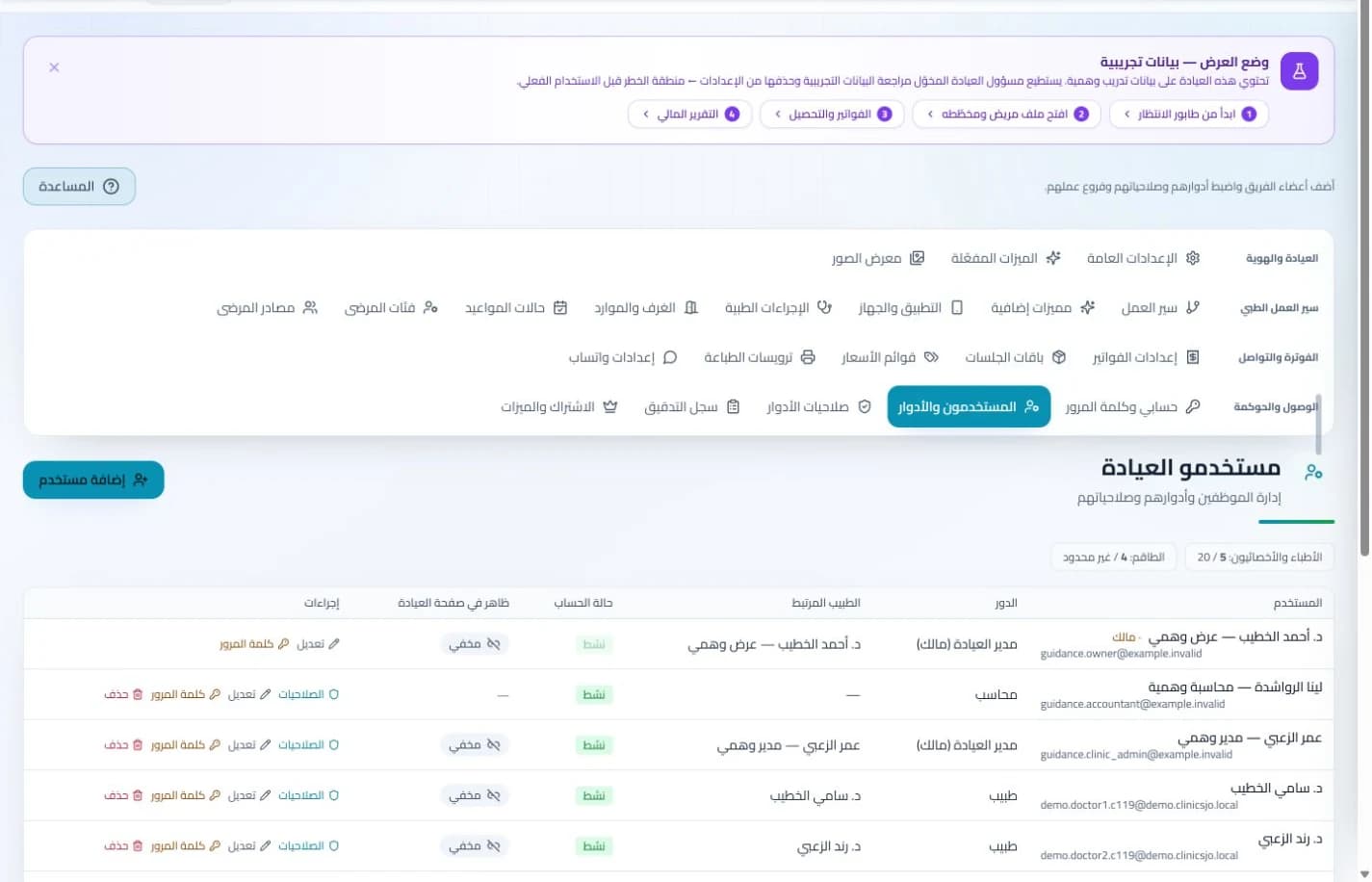
Task: Open 'الميزات المفعّلة' tab
Action: tap(1005, 258)
